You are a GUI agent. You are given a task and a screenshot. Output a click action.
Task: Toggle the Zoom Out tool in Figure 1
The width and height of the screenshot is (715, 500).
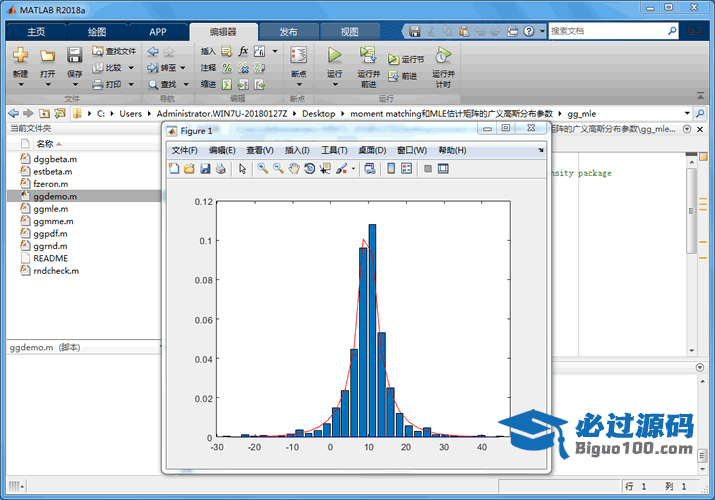coord(278,169)
